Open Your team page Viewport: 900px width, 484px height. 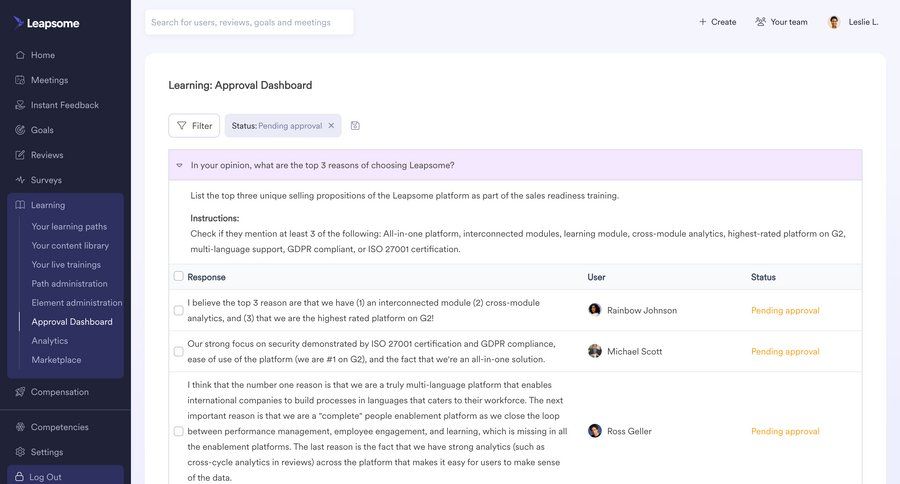click(x=781, y=22)
